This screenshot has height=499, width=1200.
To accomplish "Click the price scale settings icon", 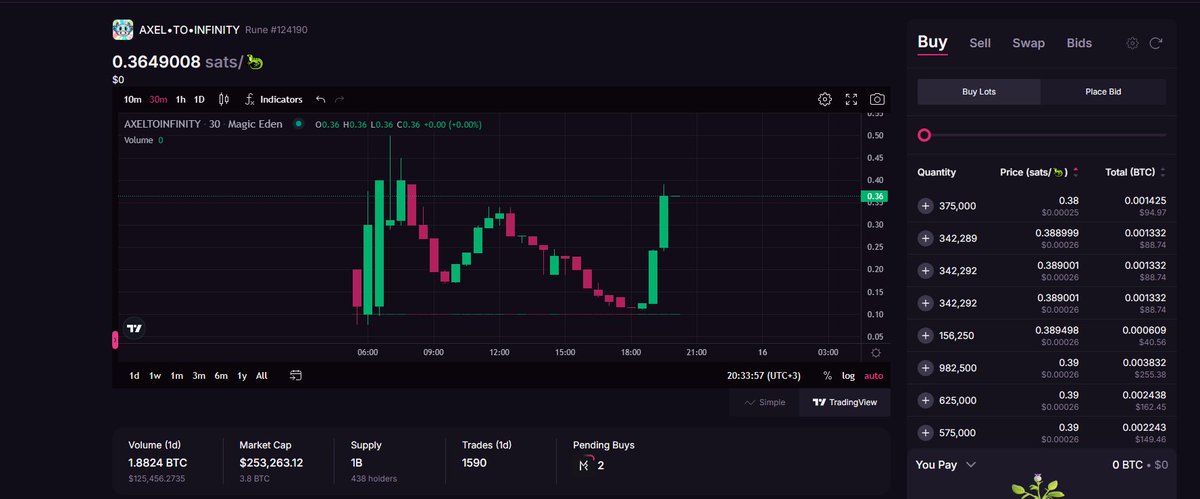I will click(876, 352).
